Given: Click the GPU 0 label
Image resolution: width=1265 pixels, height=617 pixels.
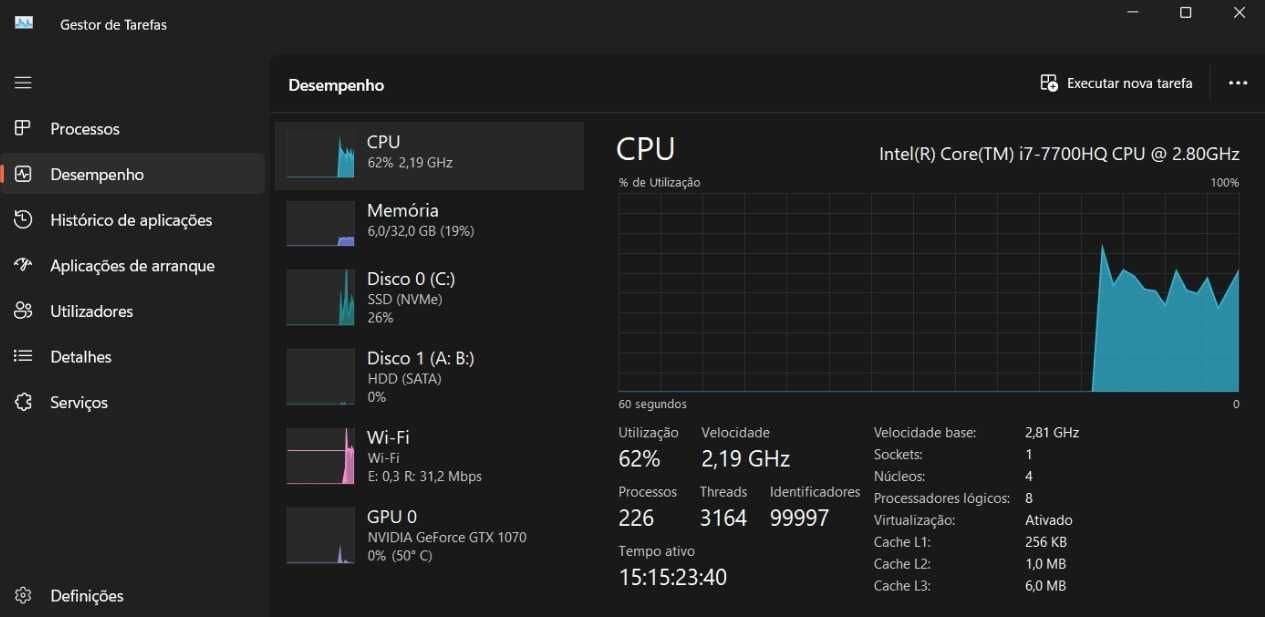Looking at the screenshot, I should (x=392, y=516).
